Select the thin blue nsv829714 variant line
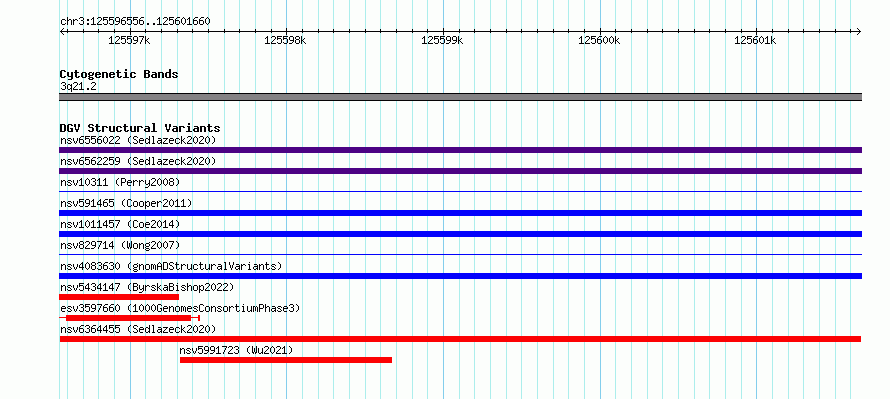Image resolution: width=890 pixels, height=399 pixels. (460, 255)
